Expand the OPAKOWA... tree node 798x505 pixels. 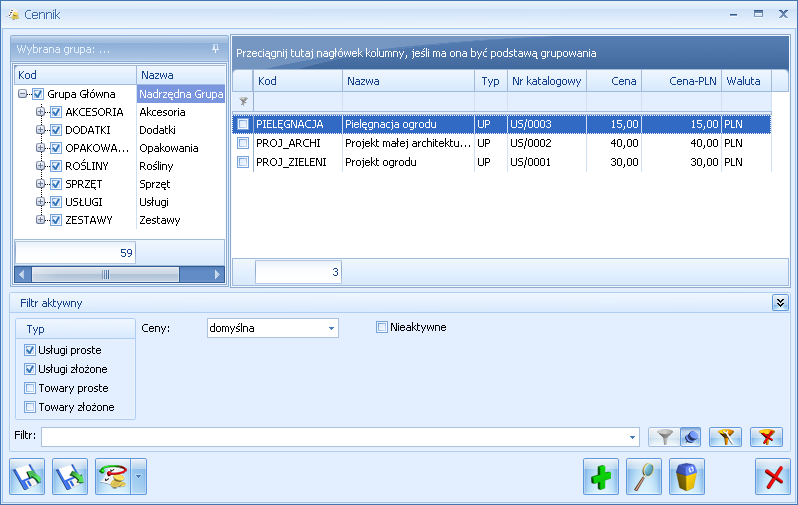(40, 148)
